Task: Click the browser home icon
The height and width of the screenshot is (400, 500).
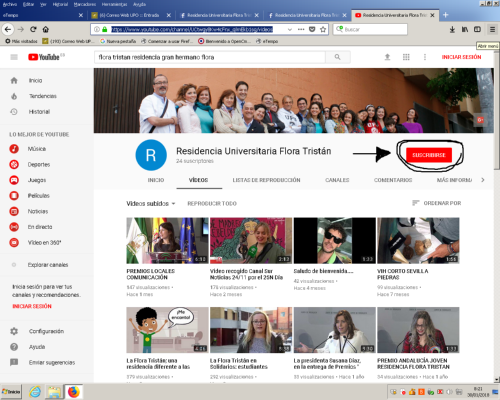Action: [46, 29]
